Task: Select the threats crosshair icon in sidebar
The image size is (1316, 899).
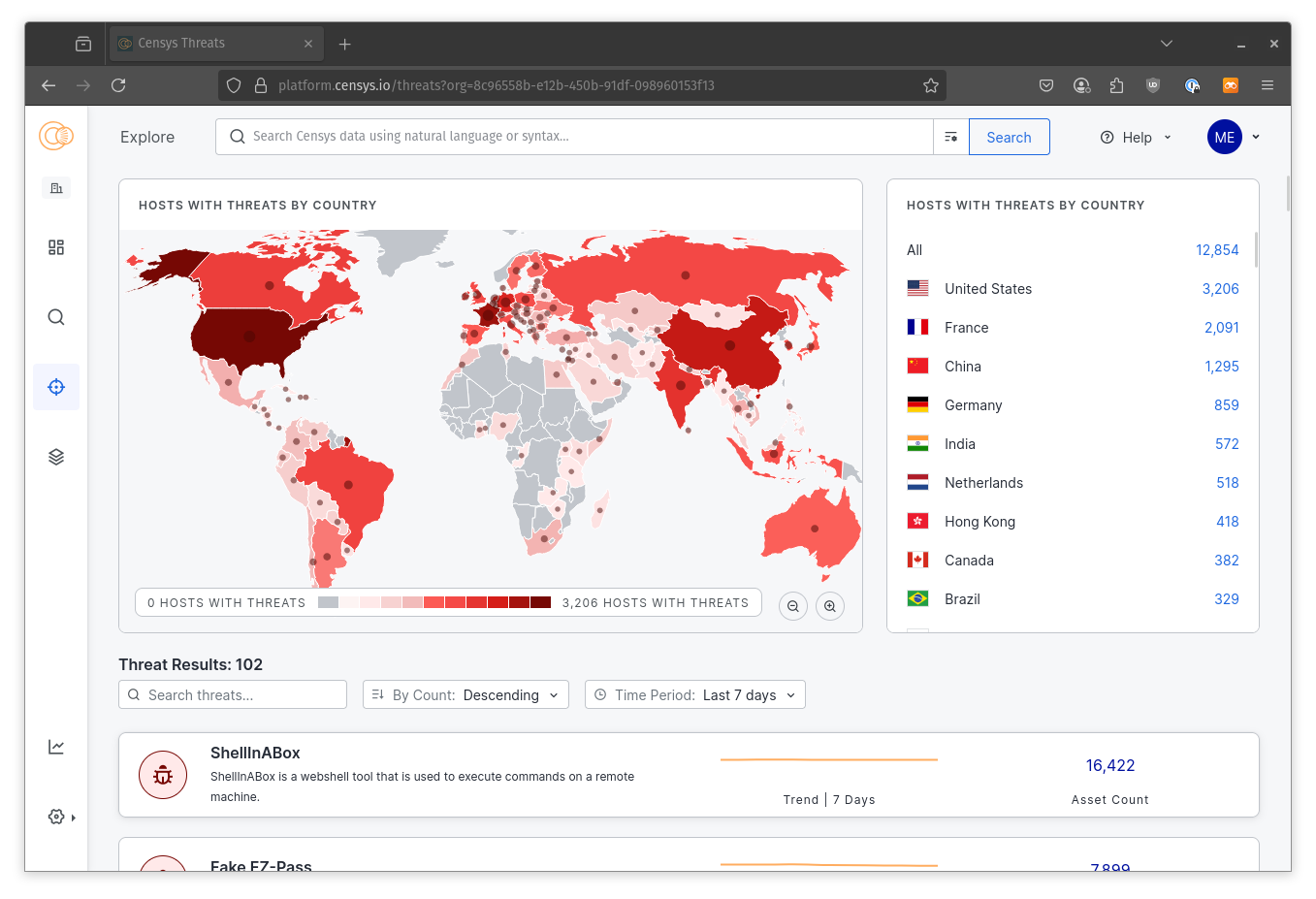Action: tap(56, 387)
